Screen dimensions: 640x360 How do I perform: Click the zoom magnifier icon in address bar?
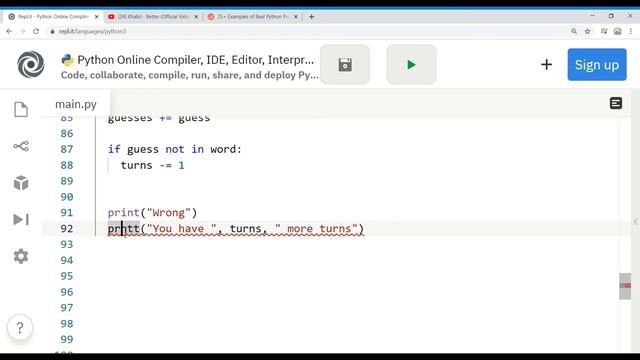574,31
